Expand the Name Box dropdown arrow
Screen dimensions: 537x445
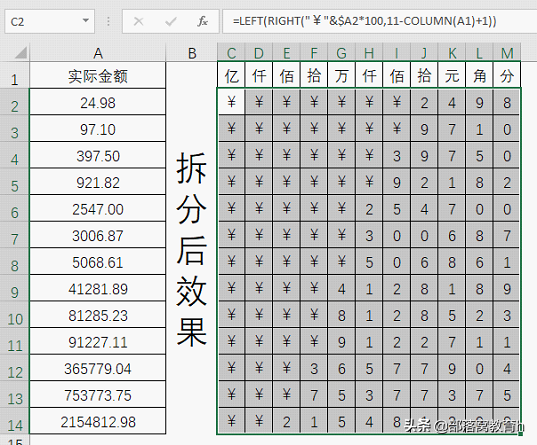click(x=86, y=21)
